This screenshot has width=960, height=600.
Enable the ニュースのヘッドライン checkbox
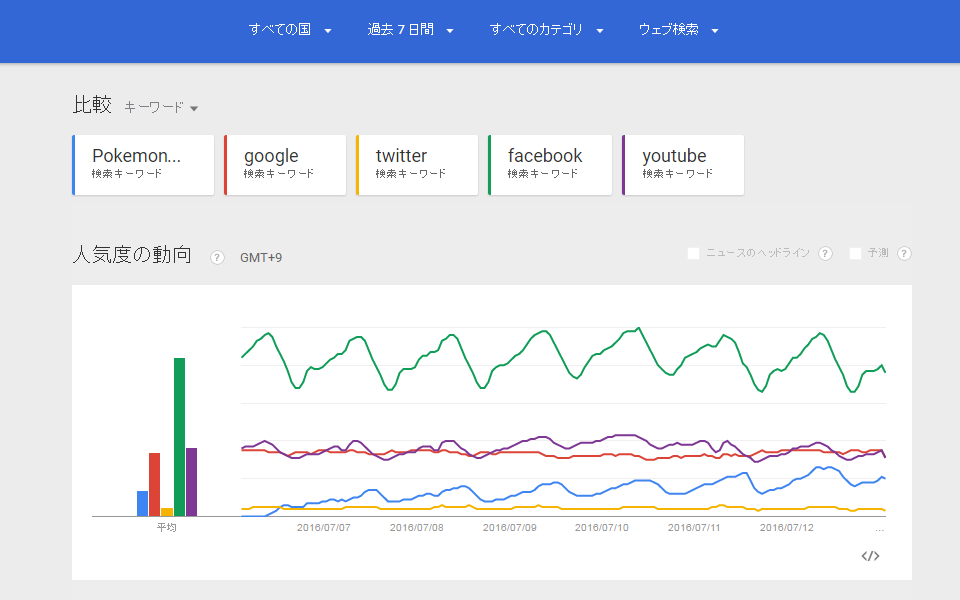pyautogui.click(x=694, y=254)
